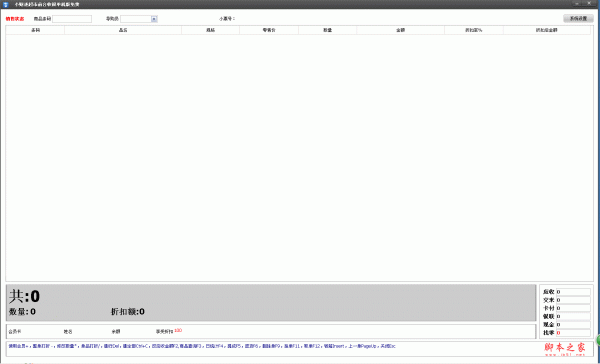Minimize the cashier window
The width and height of the screenshot is (600, 364).
click(x=577, y=3)
